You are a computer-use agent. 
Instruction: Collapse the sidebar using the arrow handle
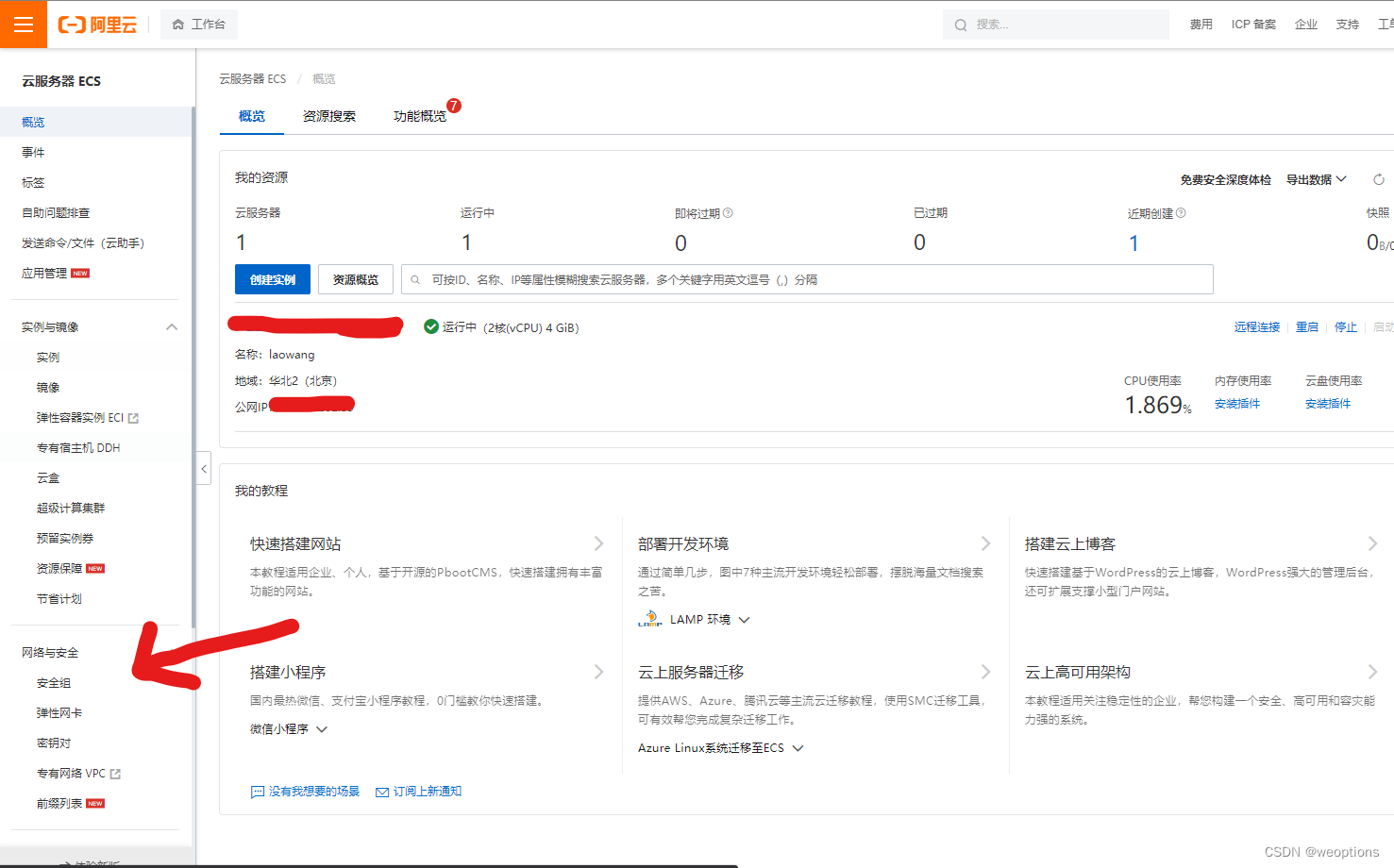[x=203, y=468]
